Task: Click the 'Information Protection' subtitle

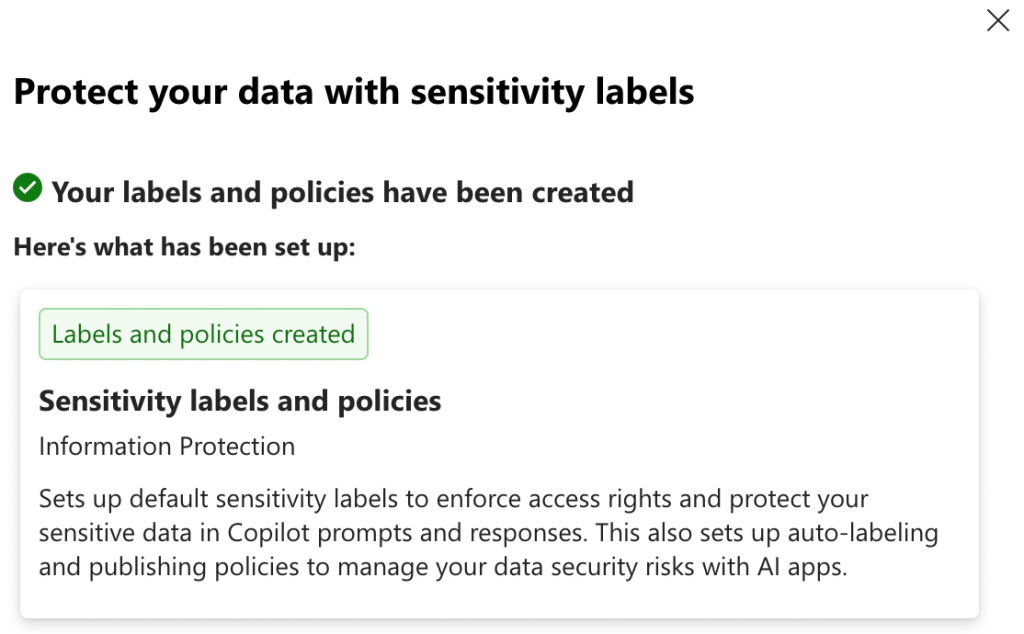Action: coord(167,446)
